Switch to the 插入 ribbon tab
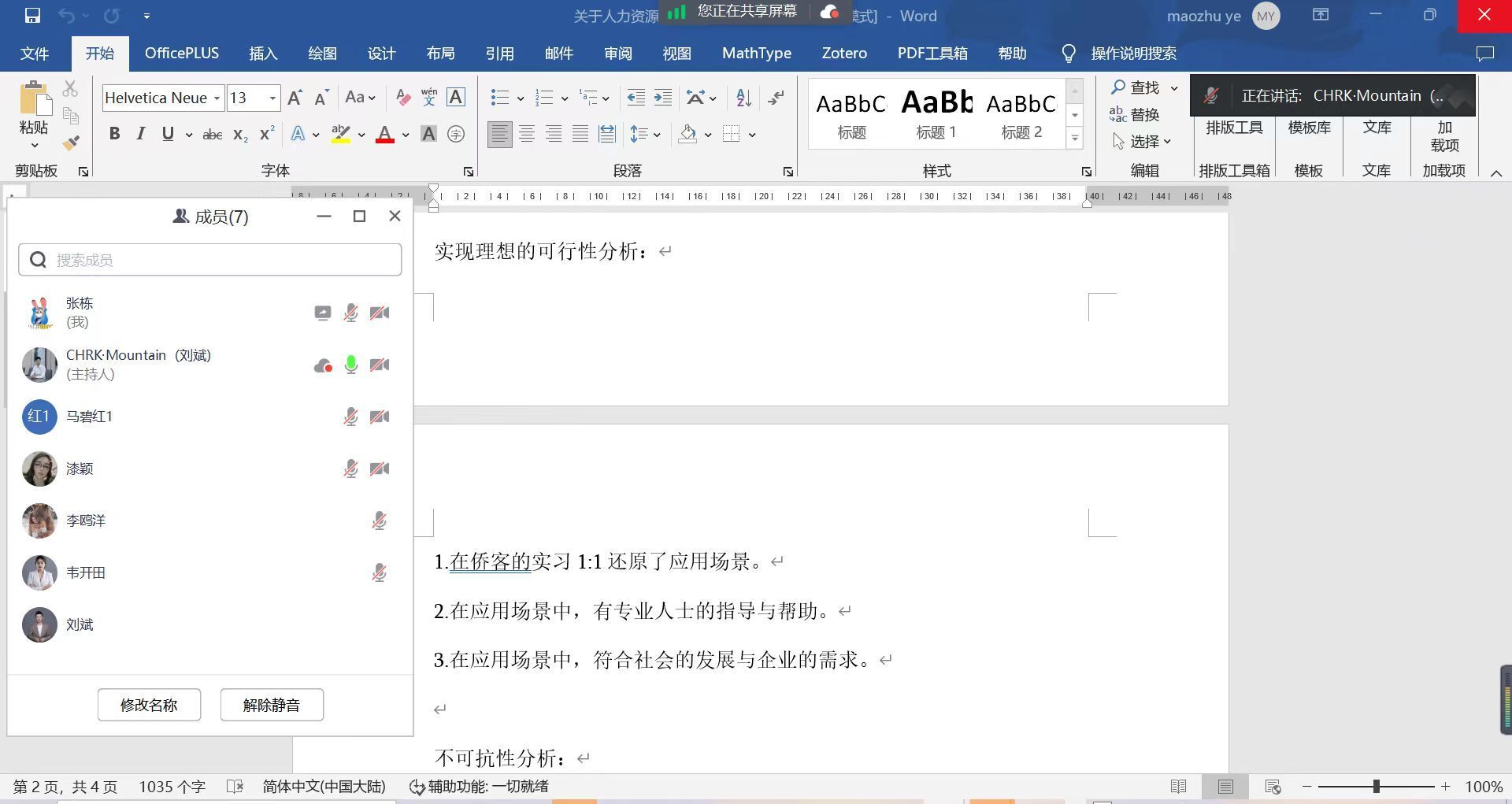The image size is (1512, 804). click(263, 54)
